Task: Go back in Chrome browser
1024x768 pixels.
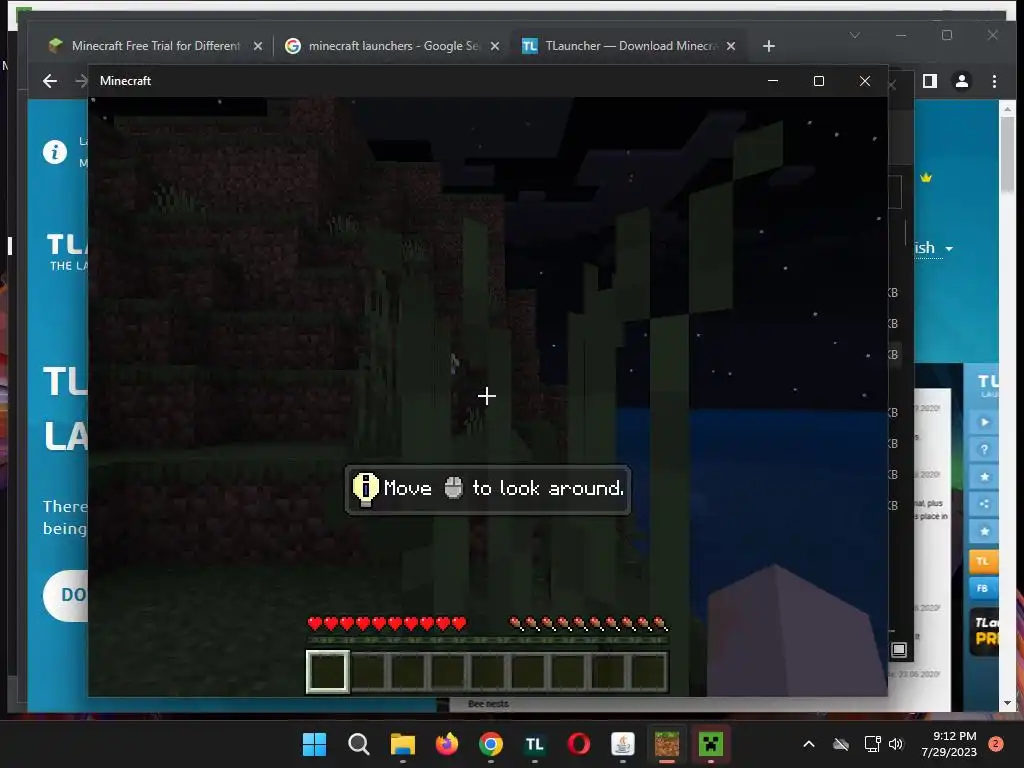Action: (x=50, y=81)
